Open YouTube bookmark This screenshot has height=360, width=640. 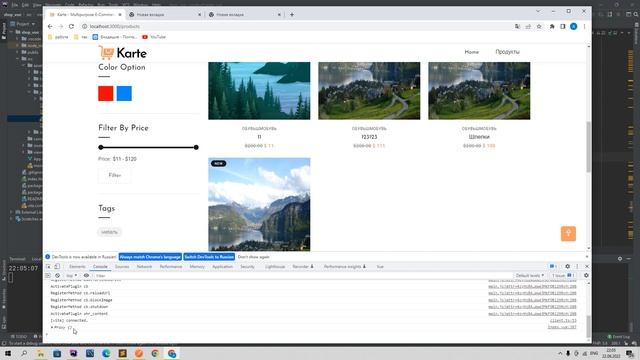tap(154, 37)
